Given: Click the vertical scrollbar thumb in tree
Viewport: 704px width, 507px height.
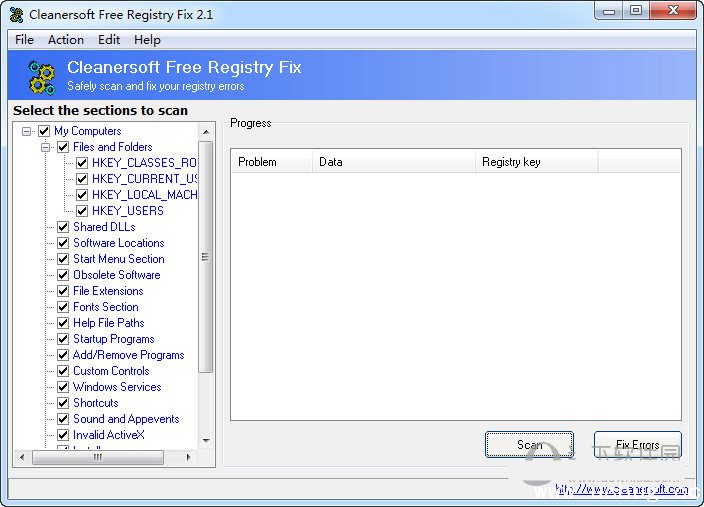Looking at the screenshot, I should tap(206, 256).
